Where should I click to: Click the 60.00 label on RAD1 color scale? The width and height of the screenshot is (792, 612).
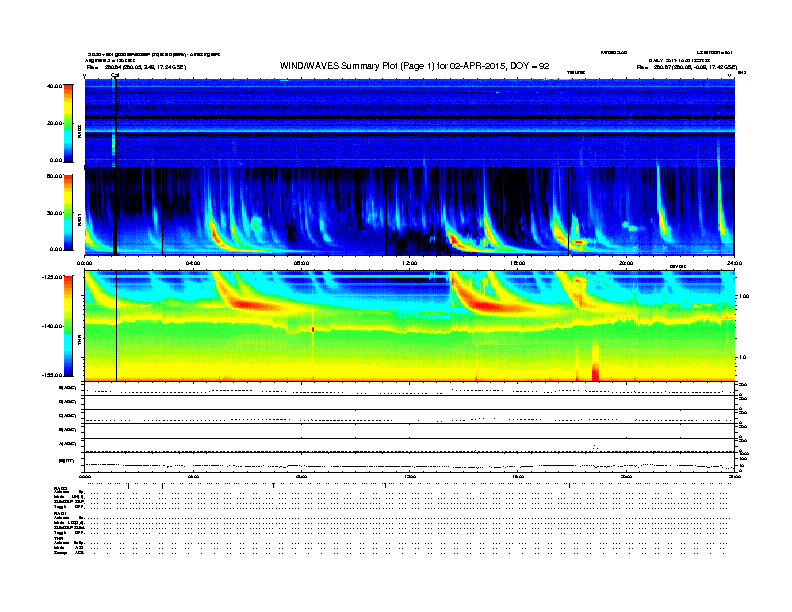click(x=54, y=176)
